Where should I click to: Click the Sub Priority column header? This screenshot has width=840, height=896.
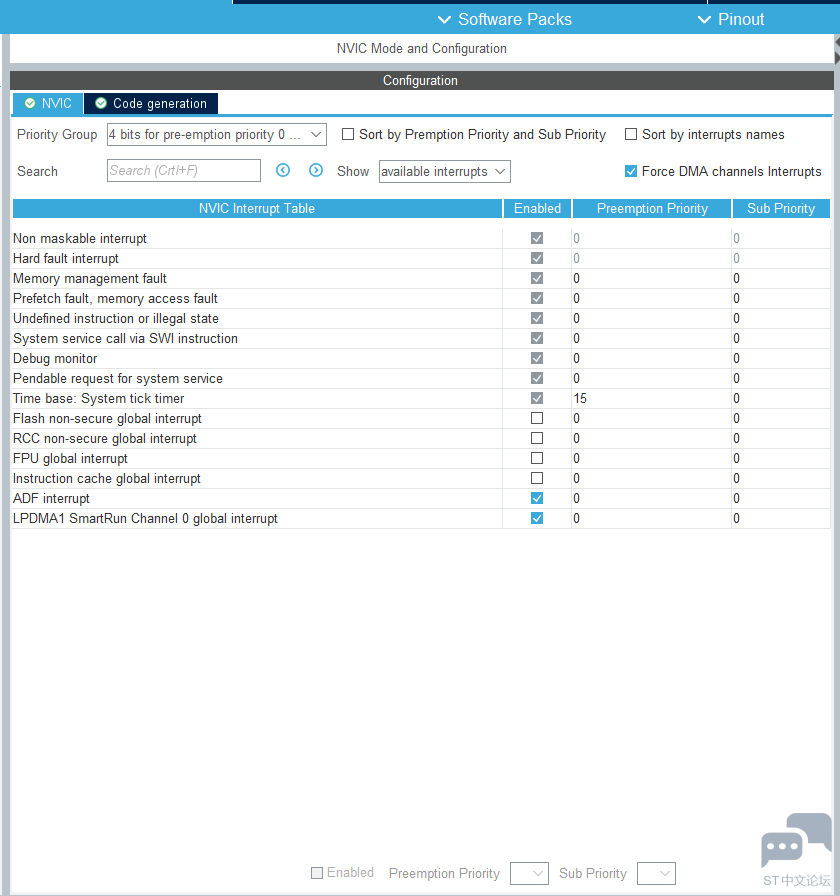point(781,209)
